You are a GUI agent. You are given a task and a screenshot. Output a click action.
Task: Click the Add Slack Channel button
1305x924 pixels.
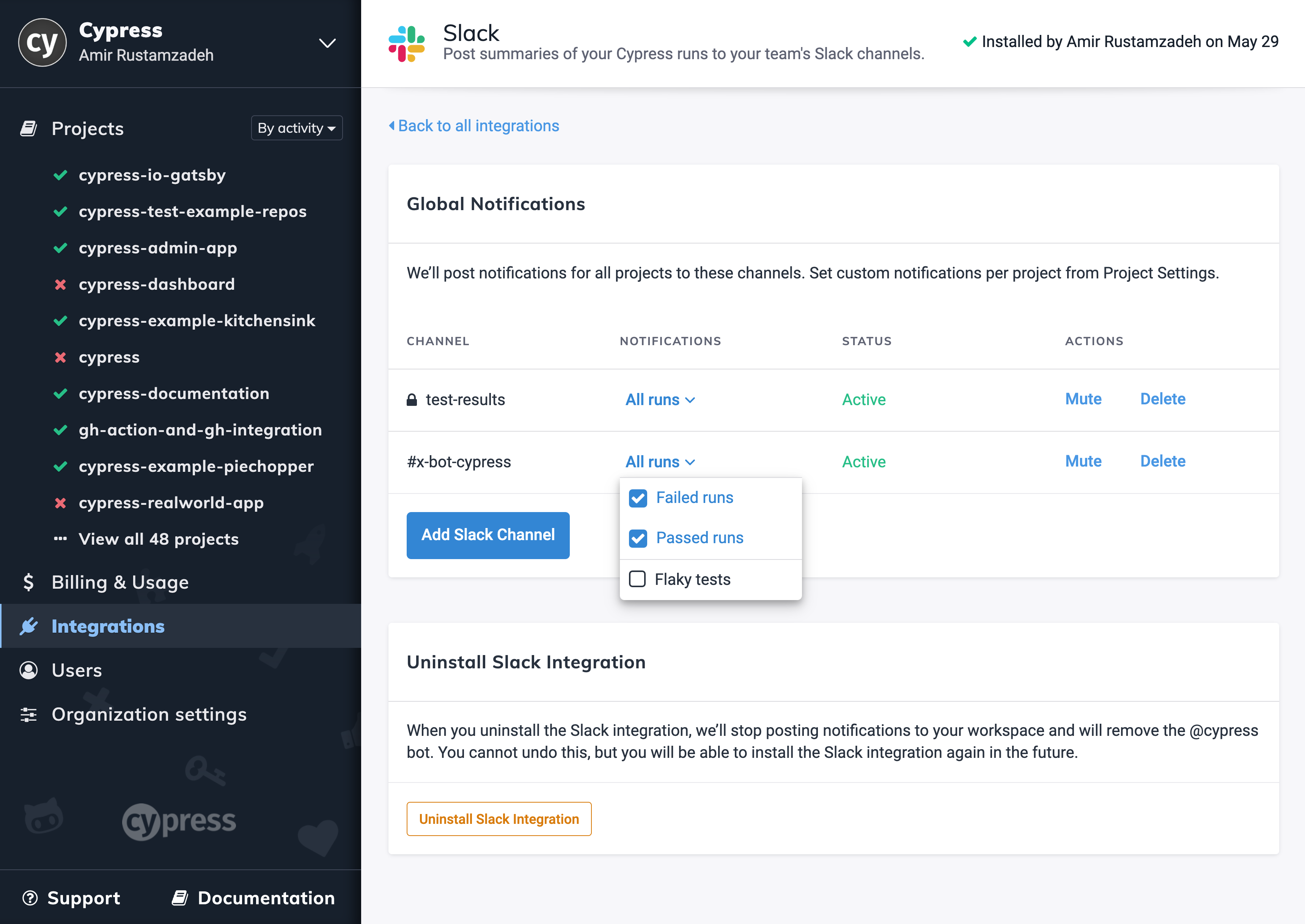tap(487, 535)
